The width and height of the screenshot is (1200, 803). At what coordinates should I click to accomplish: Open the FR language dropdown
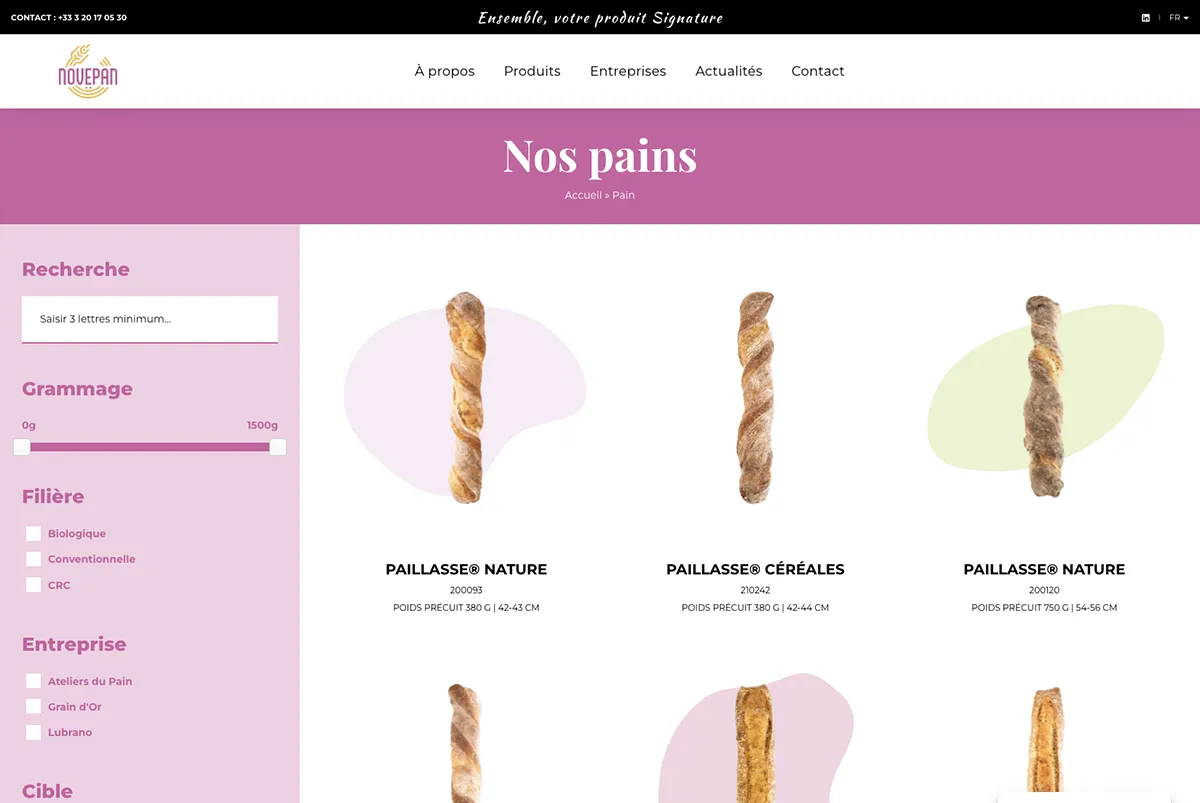tap(1179, 17)
